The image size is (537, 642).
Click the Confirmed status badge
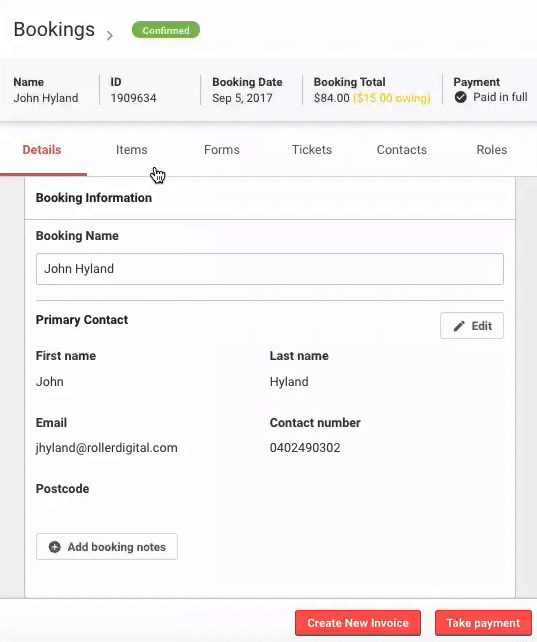pyautogui.click(x=166, y=30)
